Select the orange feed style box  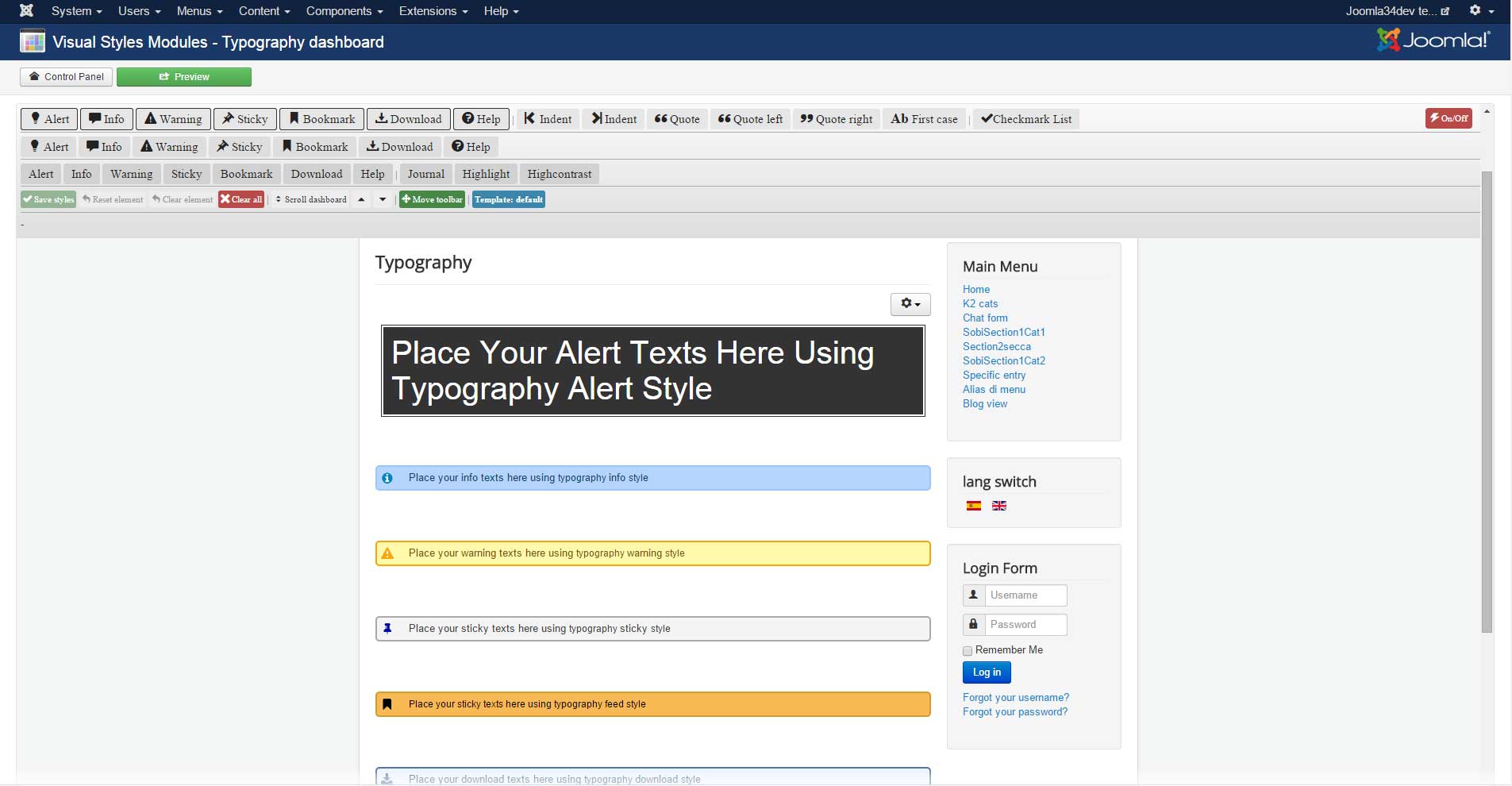click(x=652, y=704)
